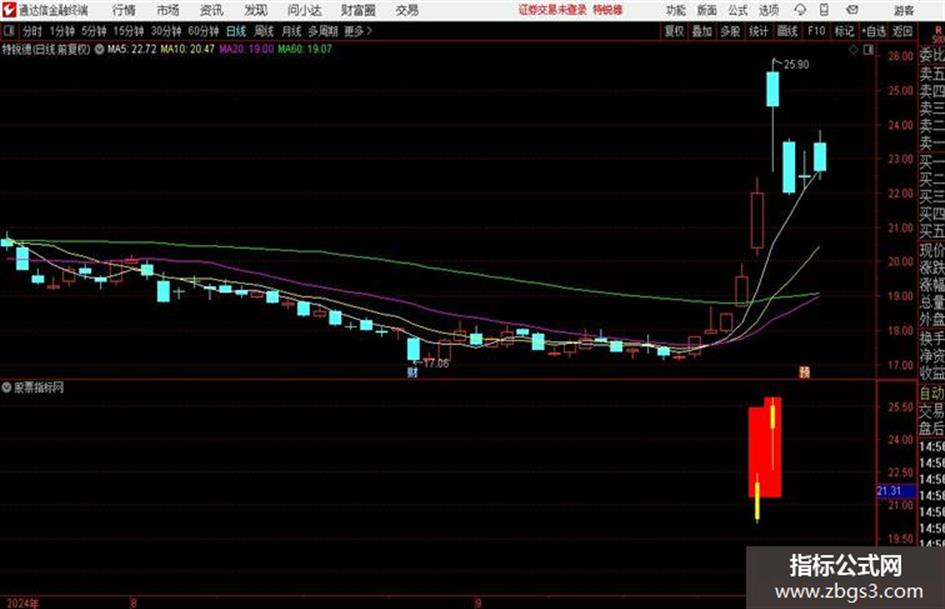The height and width of the screenshot is (609, 945).
Task: Click the mobile phone icon
Action: 824,10
